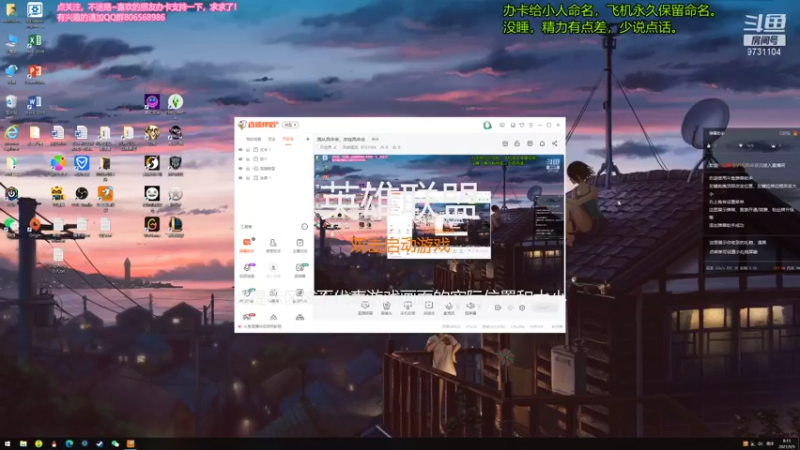The height and width of the screenshot is (450, 800).
Task: Select the Origin desktop shortcut
Action: (x=35, y=226)
